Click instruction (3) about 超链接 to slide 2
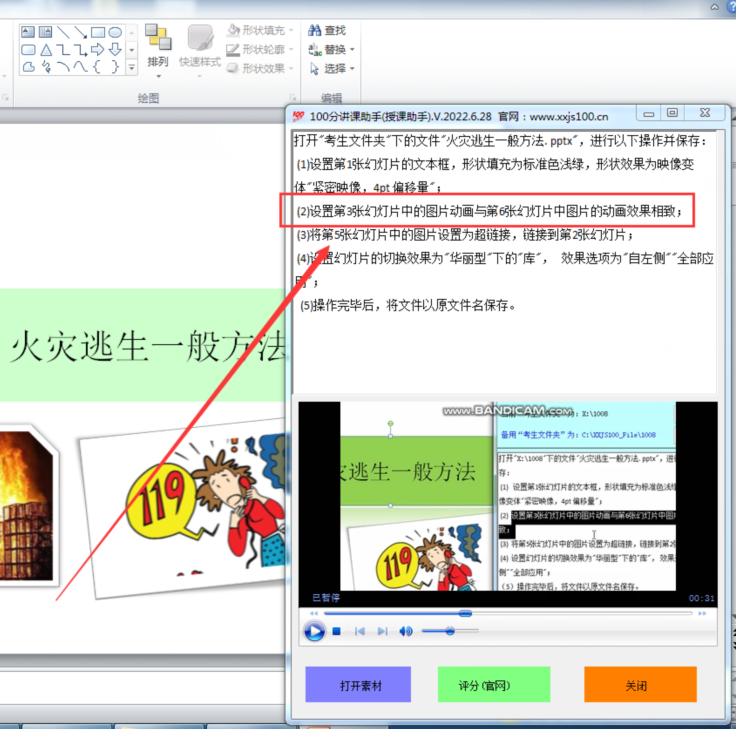The width and height of the screenshot is (736, 729). pyautogui.click(x=465, y=235)
